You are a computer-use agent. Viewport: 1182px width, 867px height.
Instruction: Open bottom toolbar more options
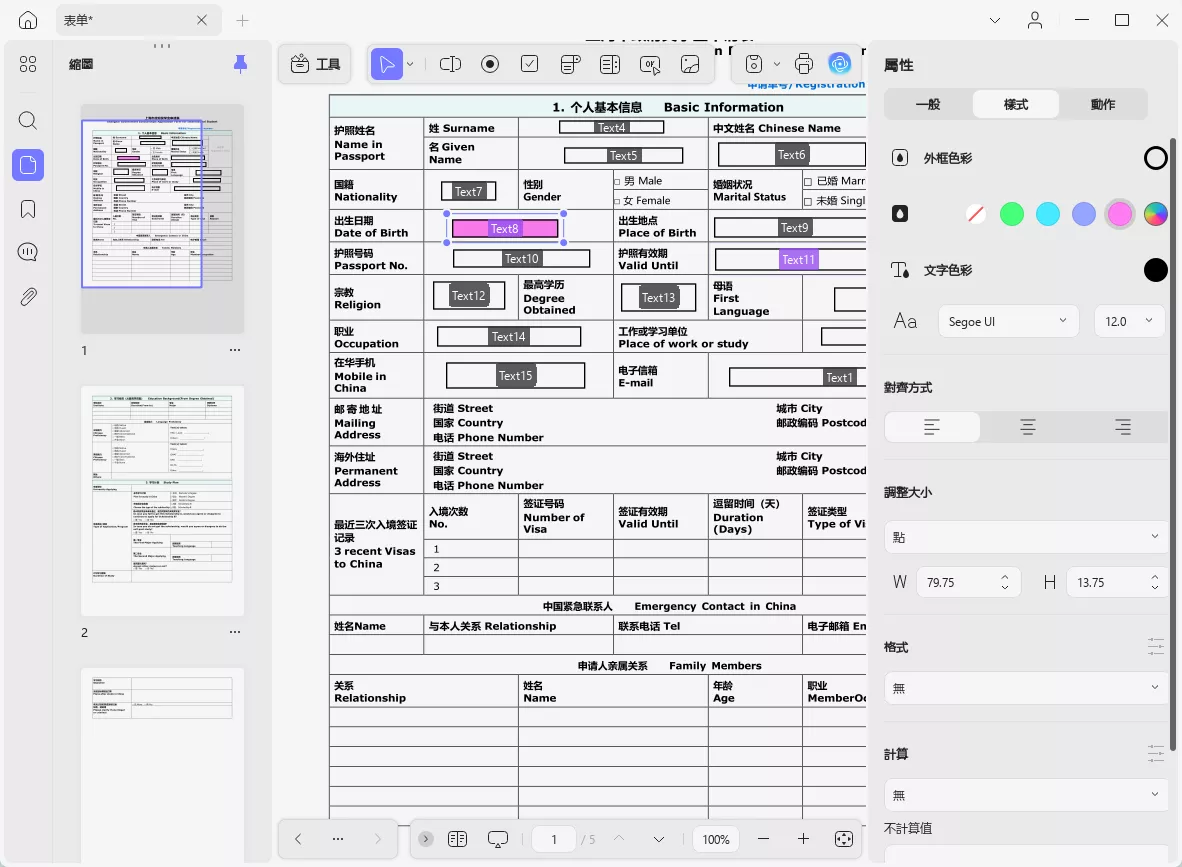coord(338,839)
